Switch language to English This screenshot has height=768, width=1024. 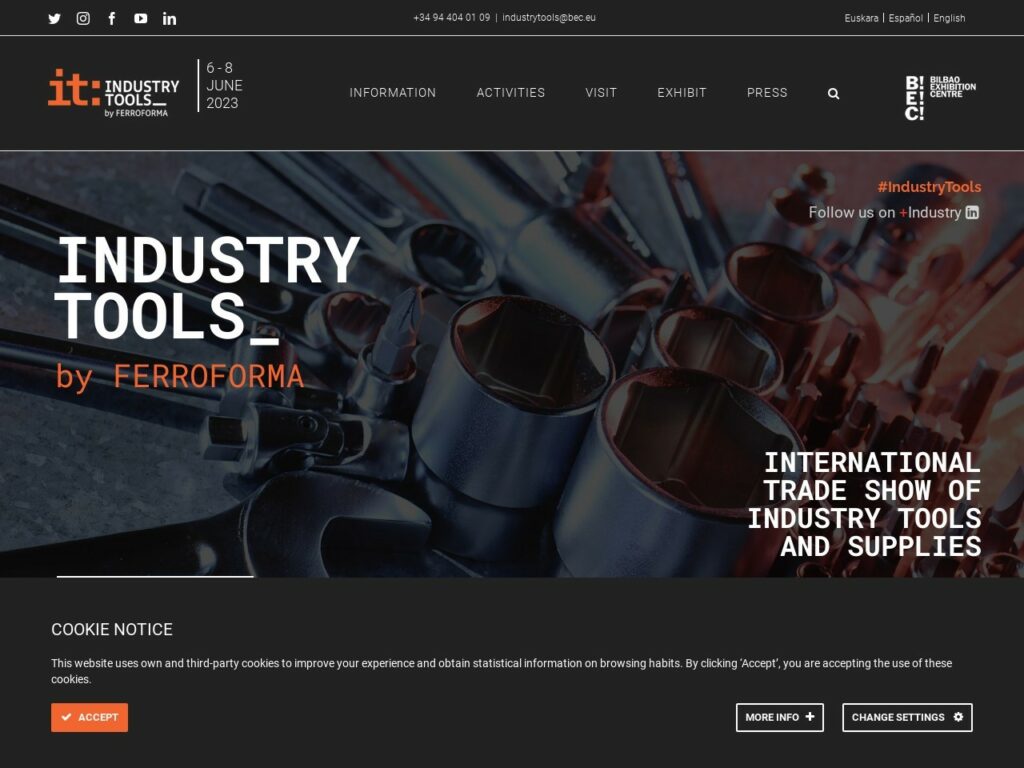949,18
